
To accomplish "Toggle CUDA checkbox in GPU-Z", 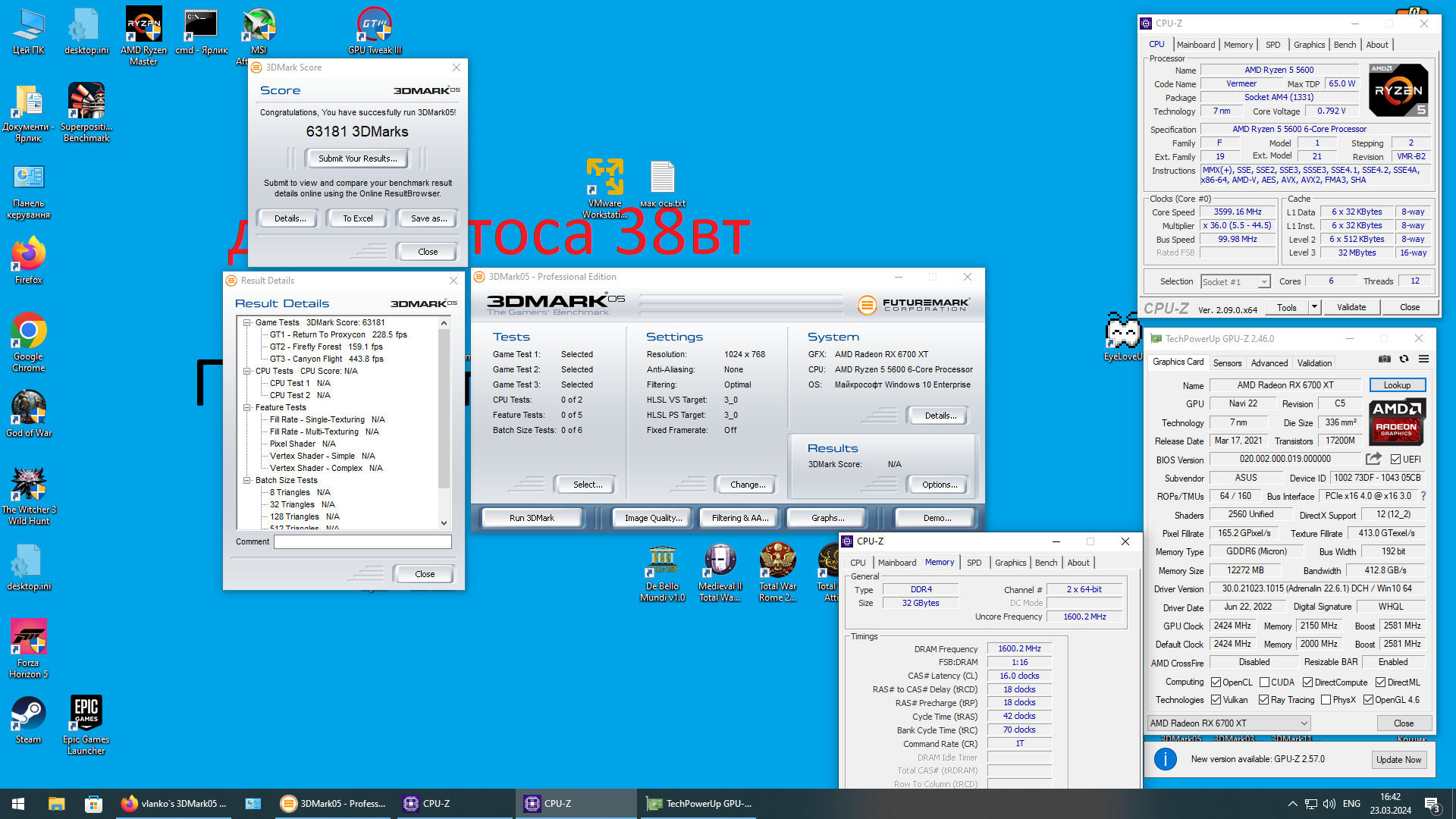I will pyautogui.click(x=1264, y=682).
